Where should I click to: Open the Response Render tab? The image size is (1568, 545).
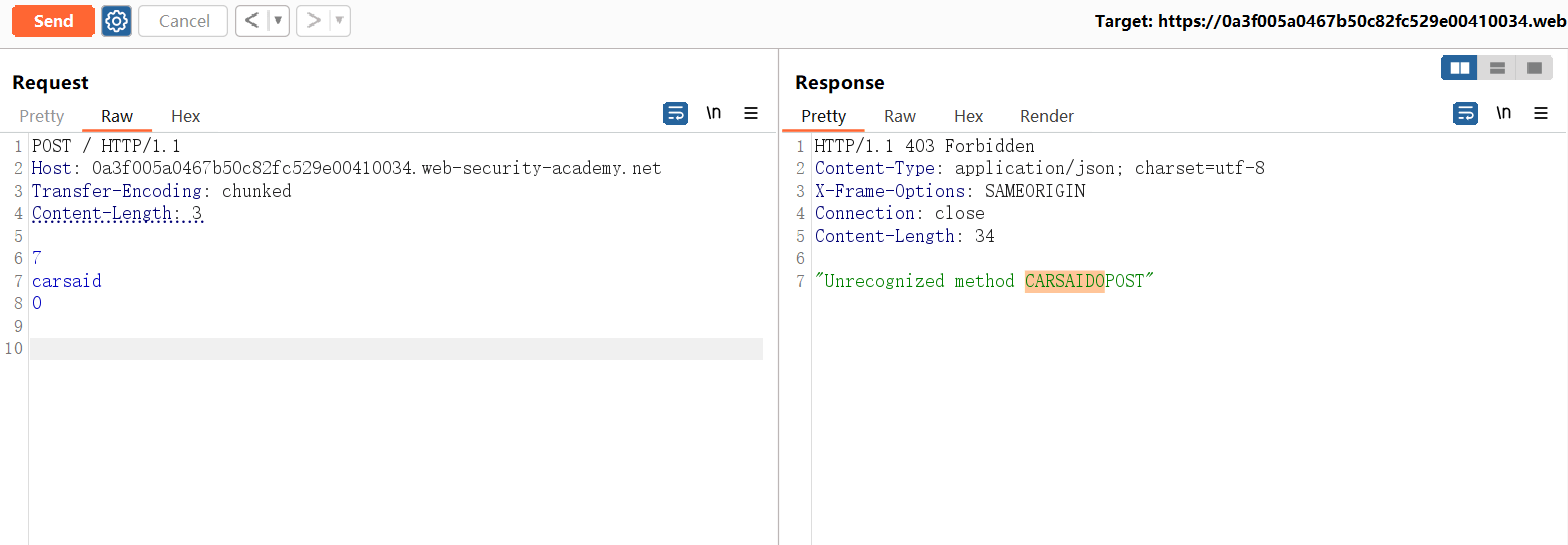click(1046, 116)
